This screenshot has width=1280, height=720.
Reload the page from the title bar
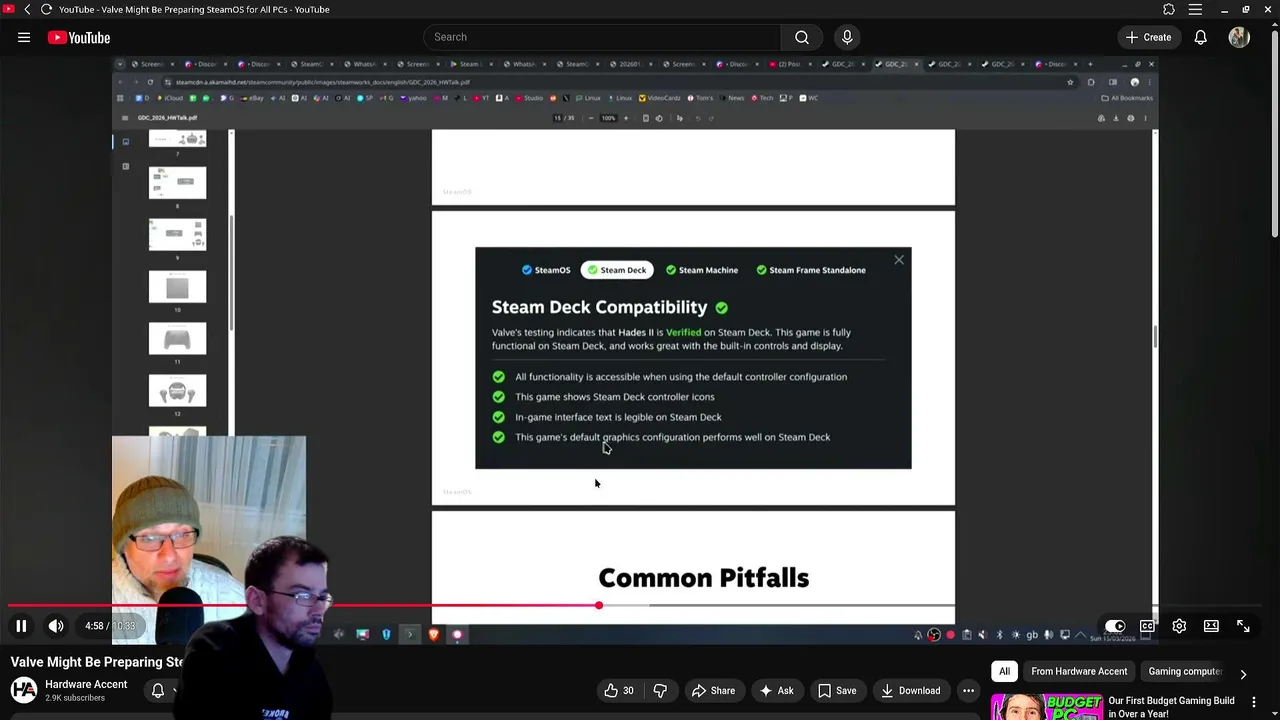[46, 9]
